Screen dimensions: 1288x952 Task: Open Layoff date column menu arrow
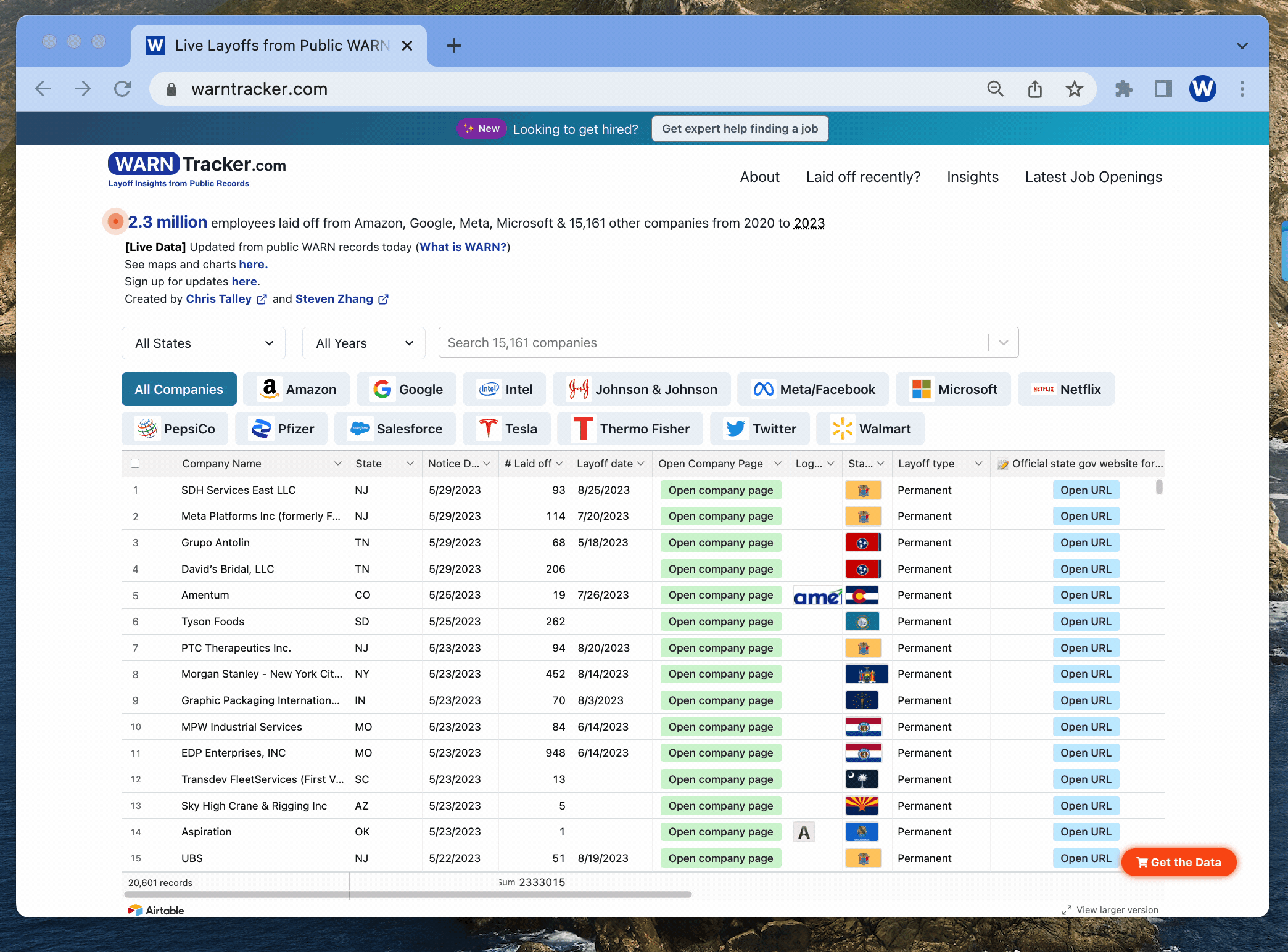pos(641,464)
